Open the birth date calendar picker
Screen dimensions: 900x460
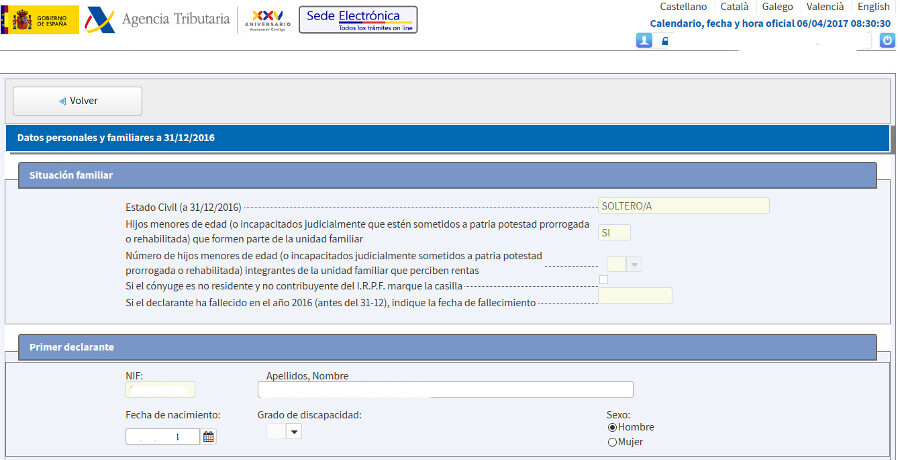(209, 436)
